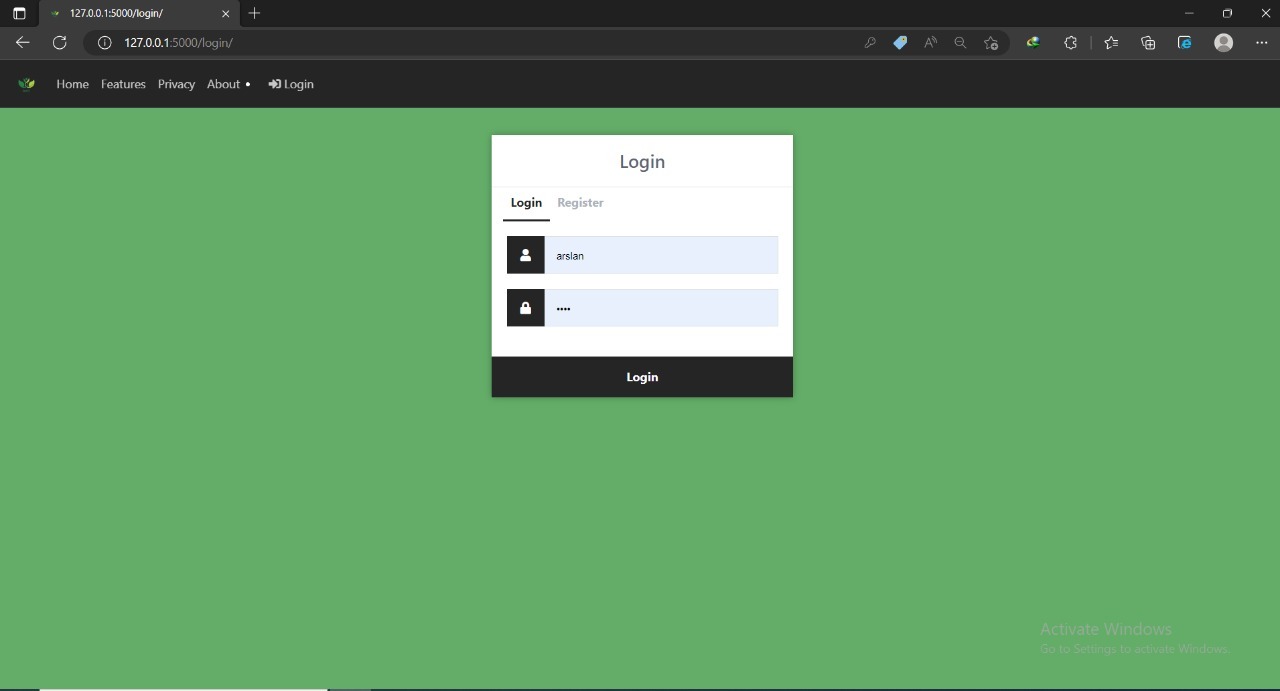This screenshot has width=1280, height=691.
Task: Switch to the Register tab
Action: (580, 203)
